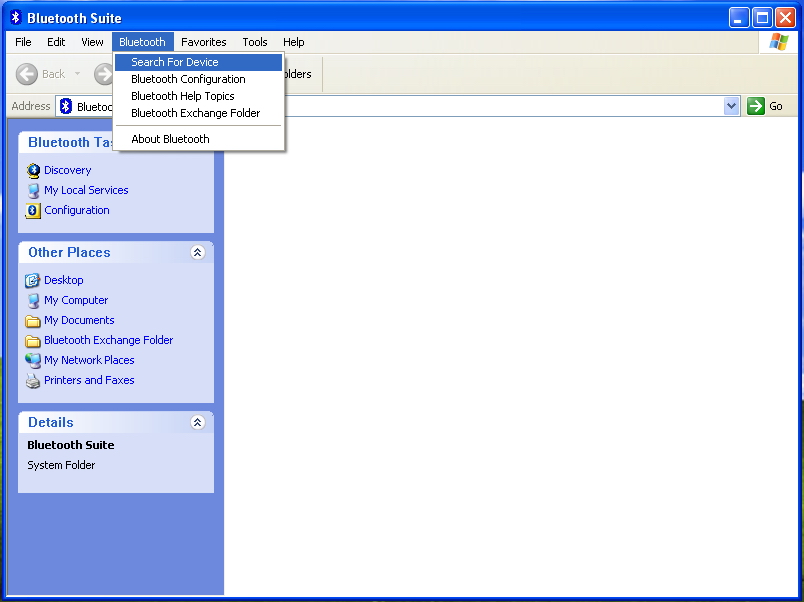Open the My Local Services link

click(x=86, y=190)
